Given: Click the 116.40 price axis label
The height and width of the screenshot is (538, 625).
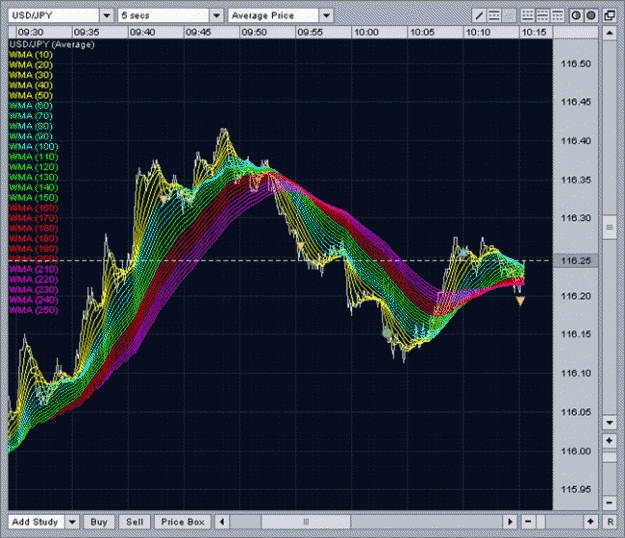Looking at the screenshot, I should click(x=576, y=141).
